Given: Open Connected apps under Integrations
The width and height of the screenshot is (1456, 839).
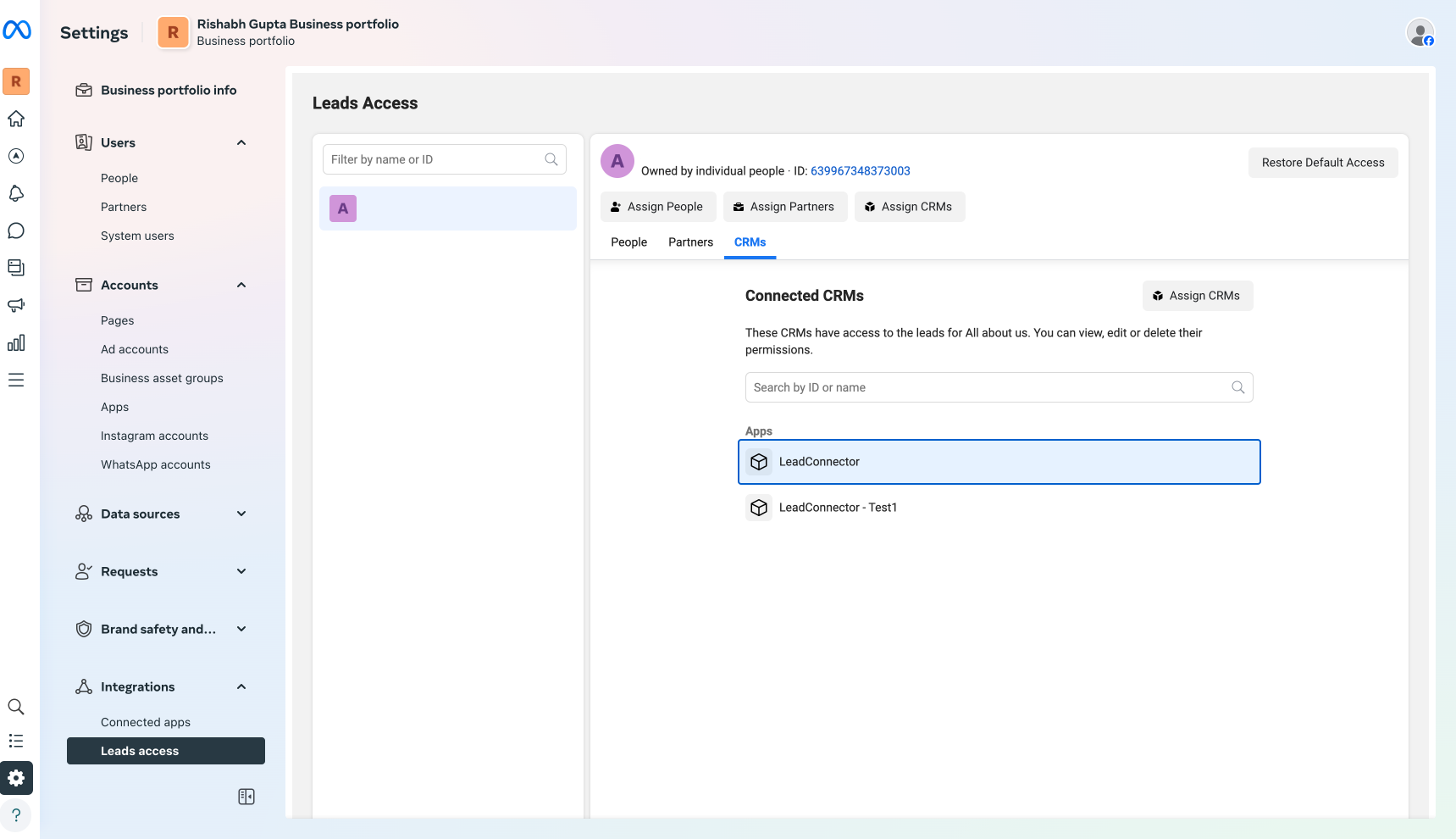Looking at the screenshot, I should pos(146,722).
